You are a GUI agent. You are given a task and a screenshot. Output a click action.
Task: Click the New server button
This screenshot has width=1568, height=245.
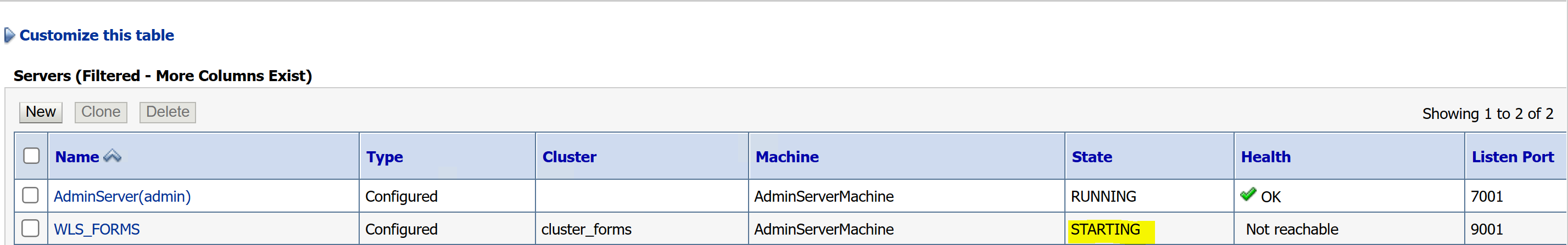tap(41, 112)
